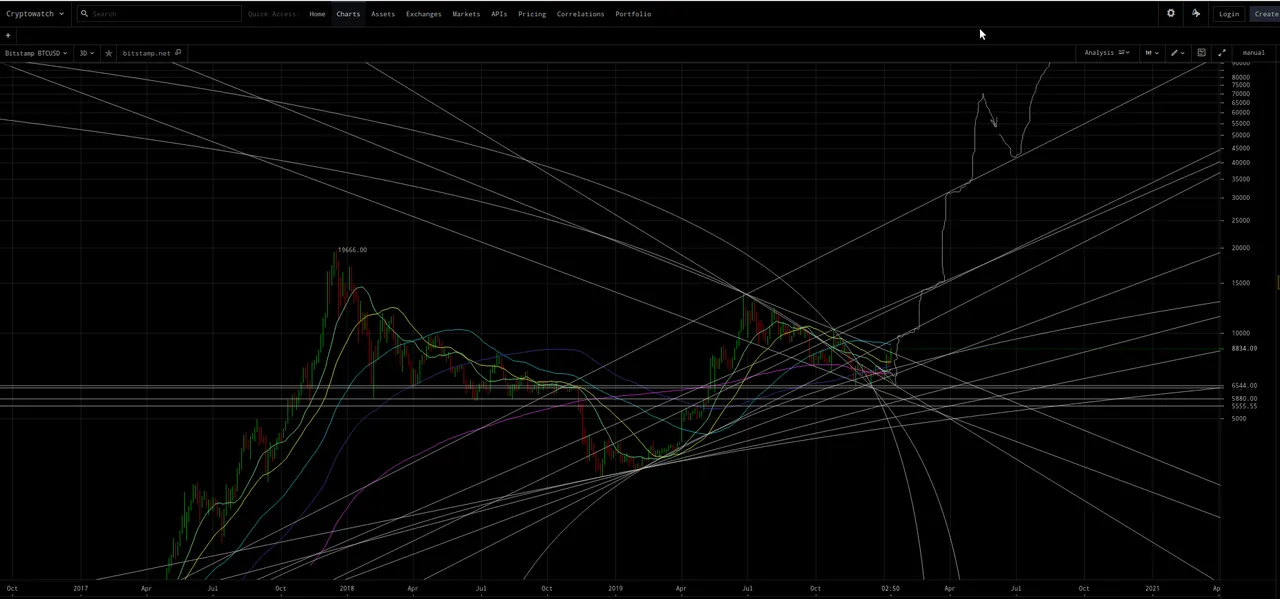Click the 02:50 countdown label on time axis
This screenshot has width=1280, height=599.
pos(890,589)
